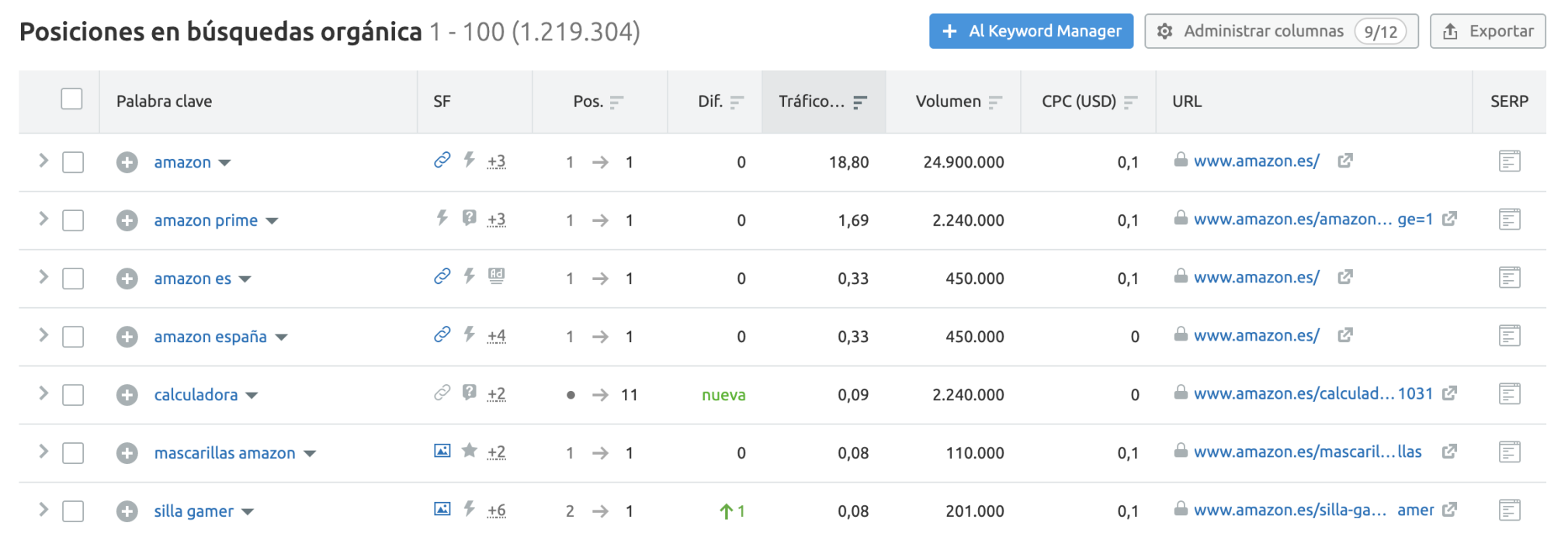Select the silla gamer row checkbox
1568x533 pixels.
coord(73,511)
